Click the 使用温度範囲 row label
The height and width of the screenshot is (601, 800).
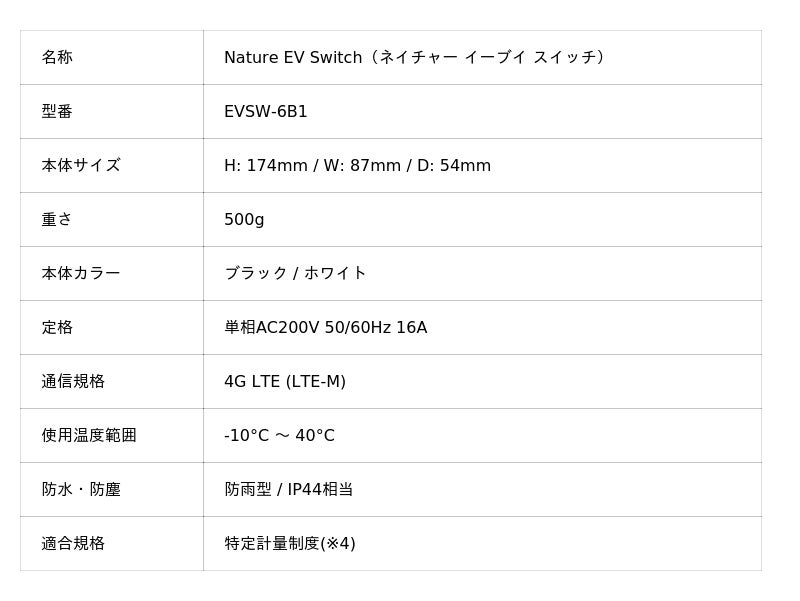coord(89,436)
